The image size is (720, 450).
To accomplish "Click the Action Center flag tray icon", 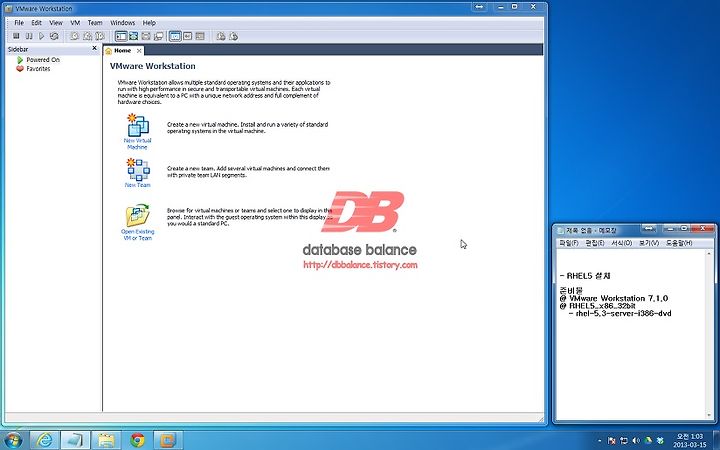I will [x=612, y=441].
